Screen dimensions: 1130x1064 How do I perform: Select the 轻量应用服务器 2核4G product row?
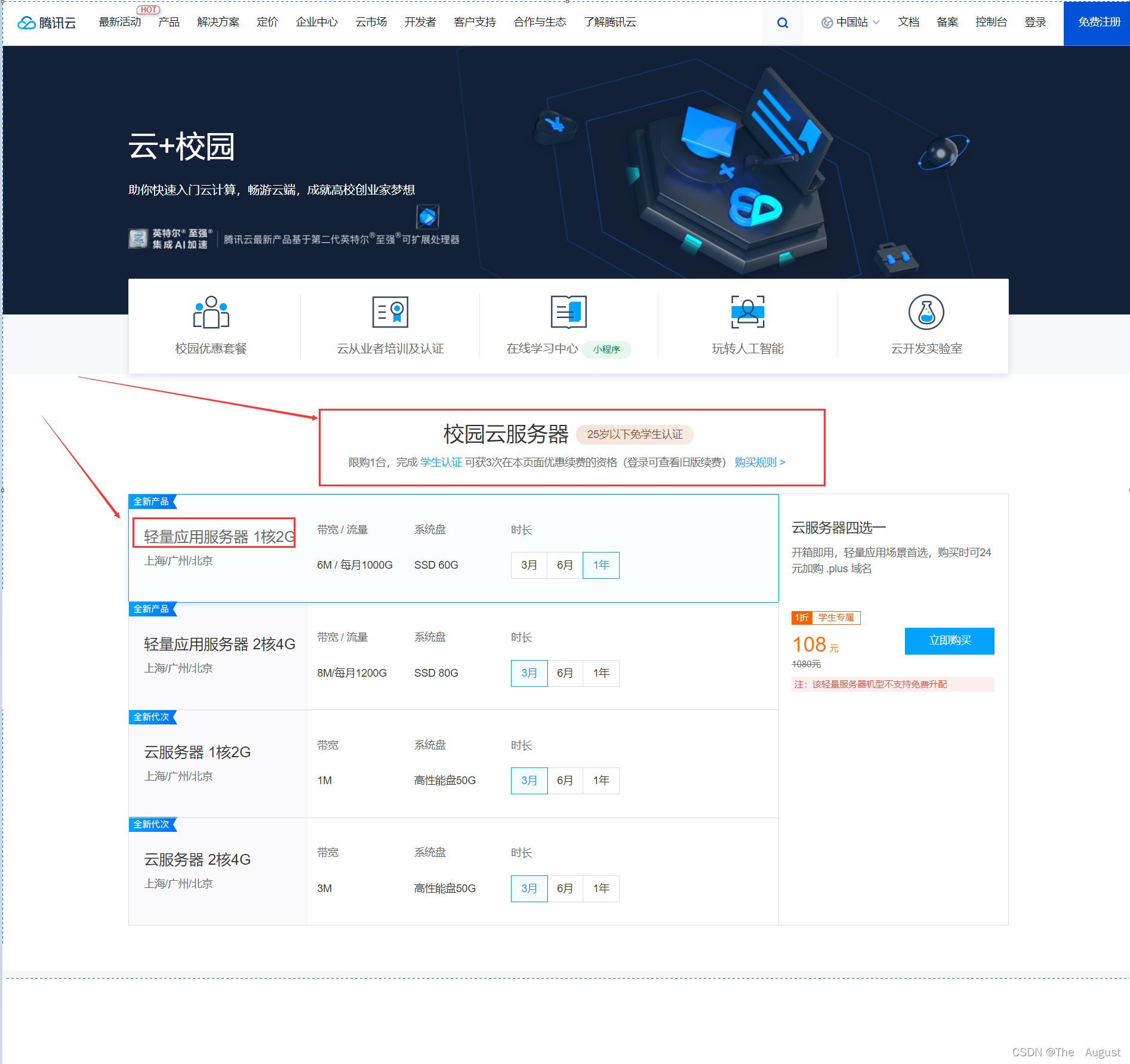tap(454, 656)
